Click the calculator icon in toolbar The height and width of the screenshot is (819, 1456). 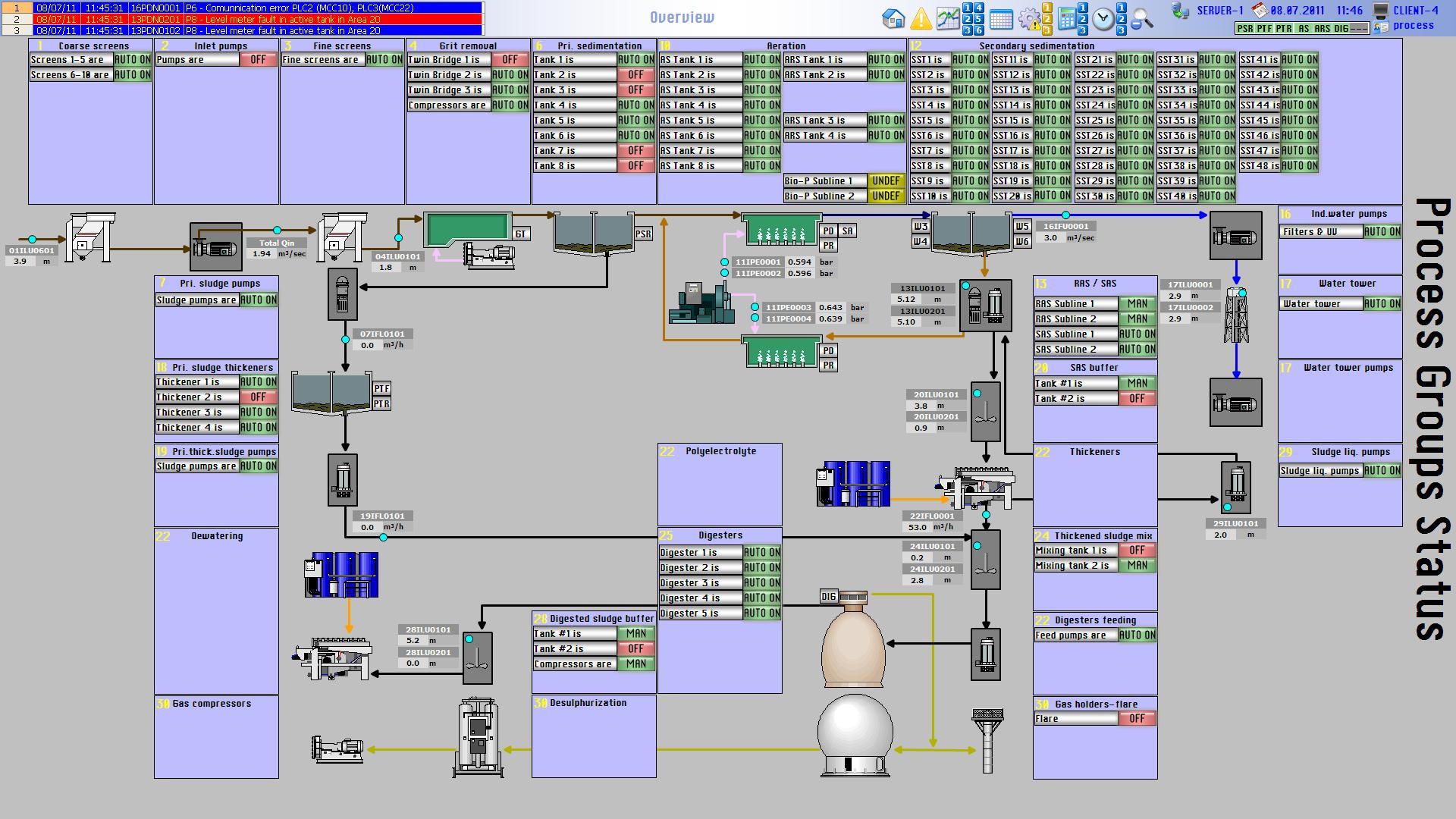tap(1067, 18)
